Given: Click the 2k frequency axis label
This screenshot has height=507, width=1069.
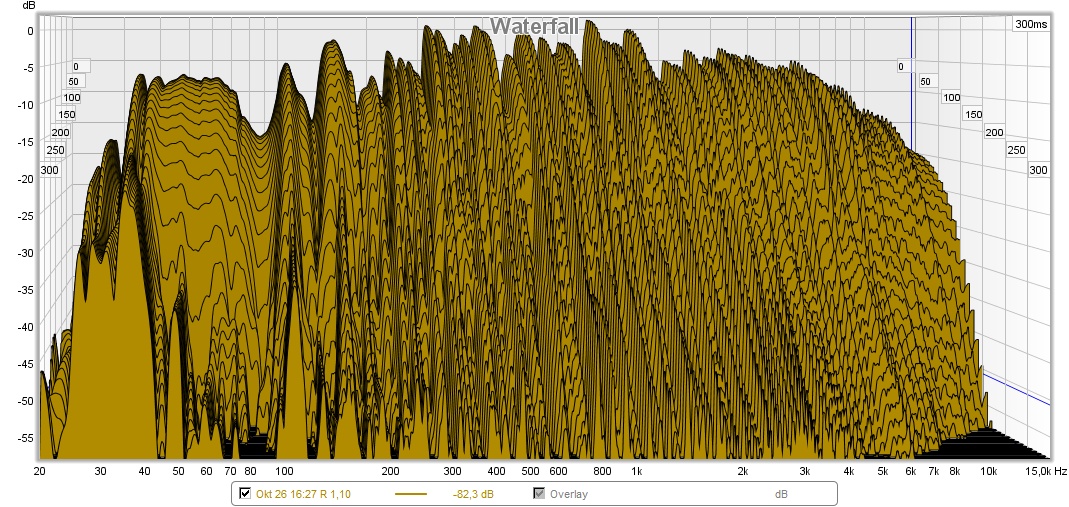Looking at the screenshot, I should [x=742, y=471].
